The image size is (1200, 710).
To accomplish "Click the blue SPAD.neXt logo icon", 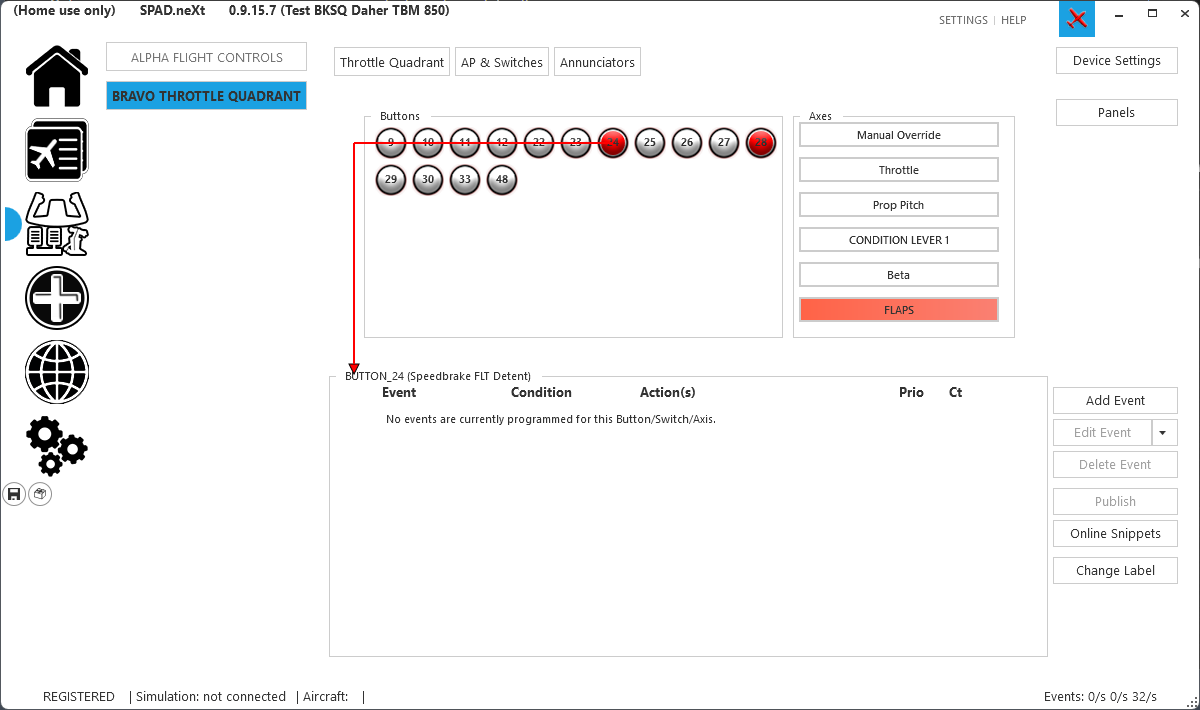I will pyautogui.click(x=1077, y=20).
